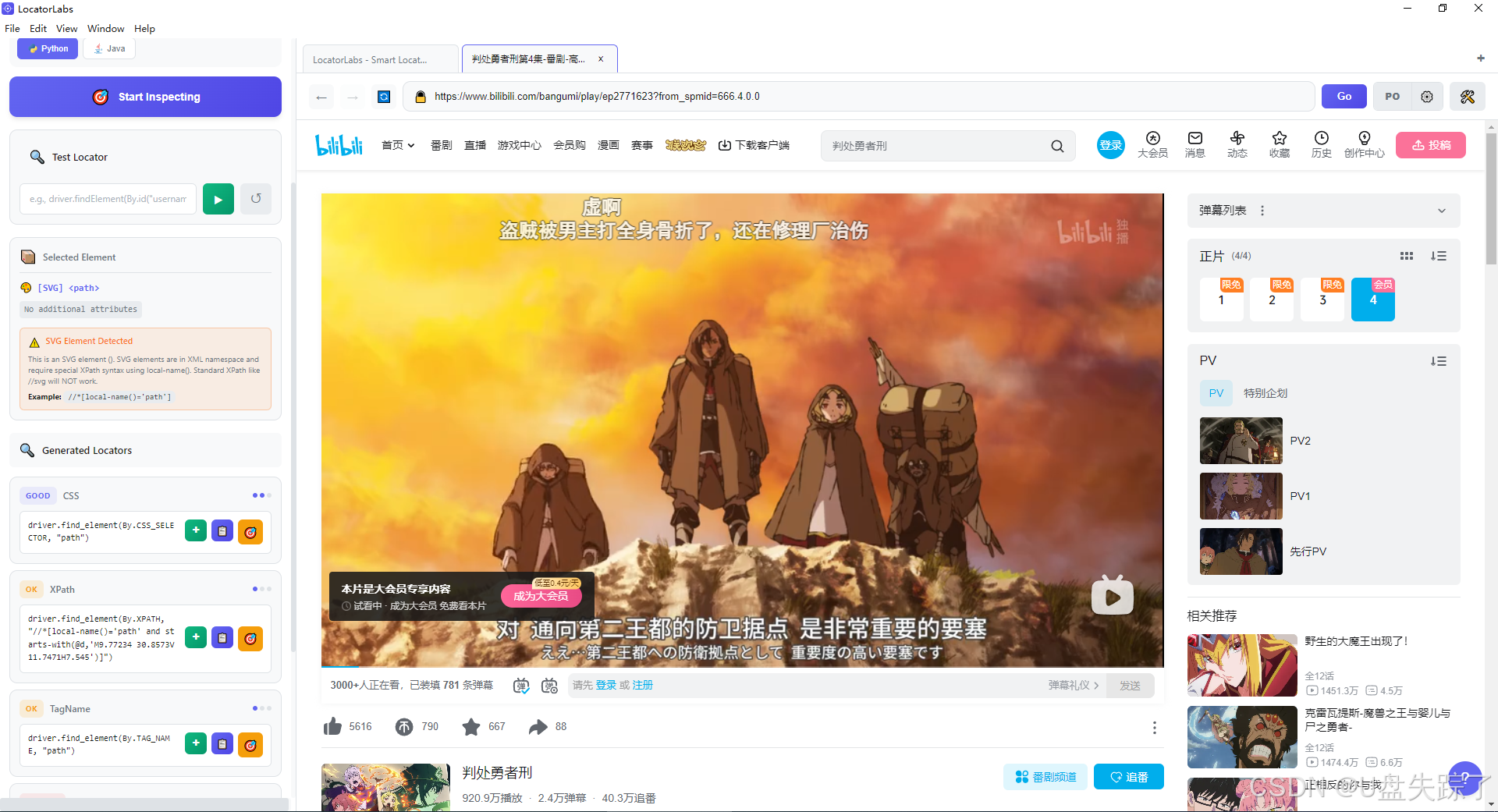
Task: Add the TagName locator with plus icon
Action: [x=196, y=743]
